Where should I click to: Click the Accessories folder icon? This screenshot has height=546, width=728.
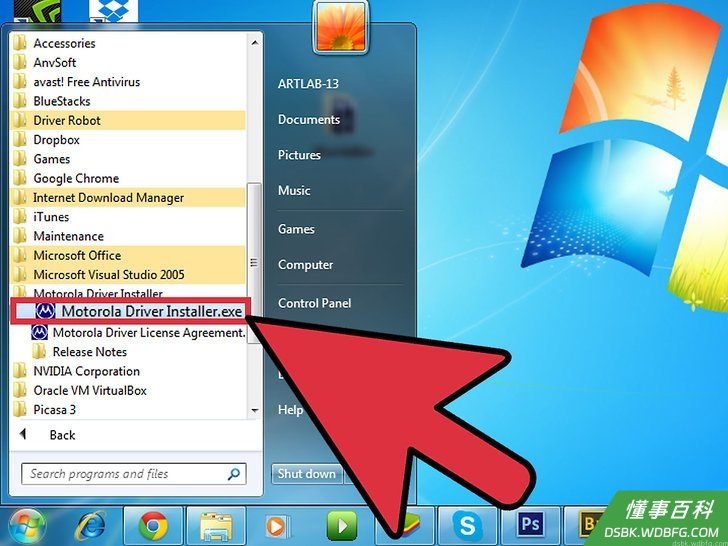pos(20,43)
